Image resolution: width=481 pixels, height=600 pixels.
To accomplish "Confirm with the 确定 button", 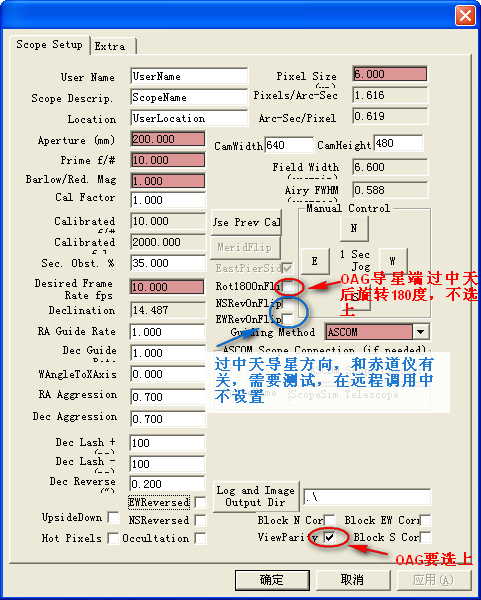I will [272, 580].
